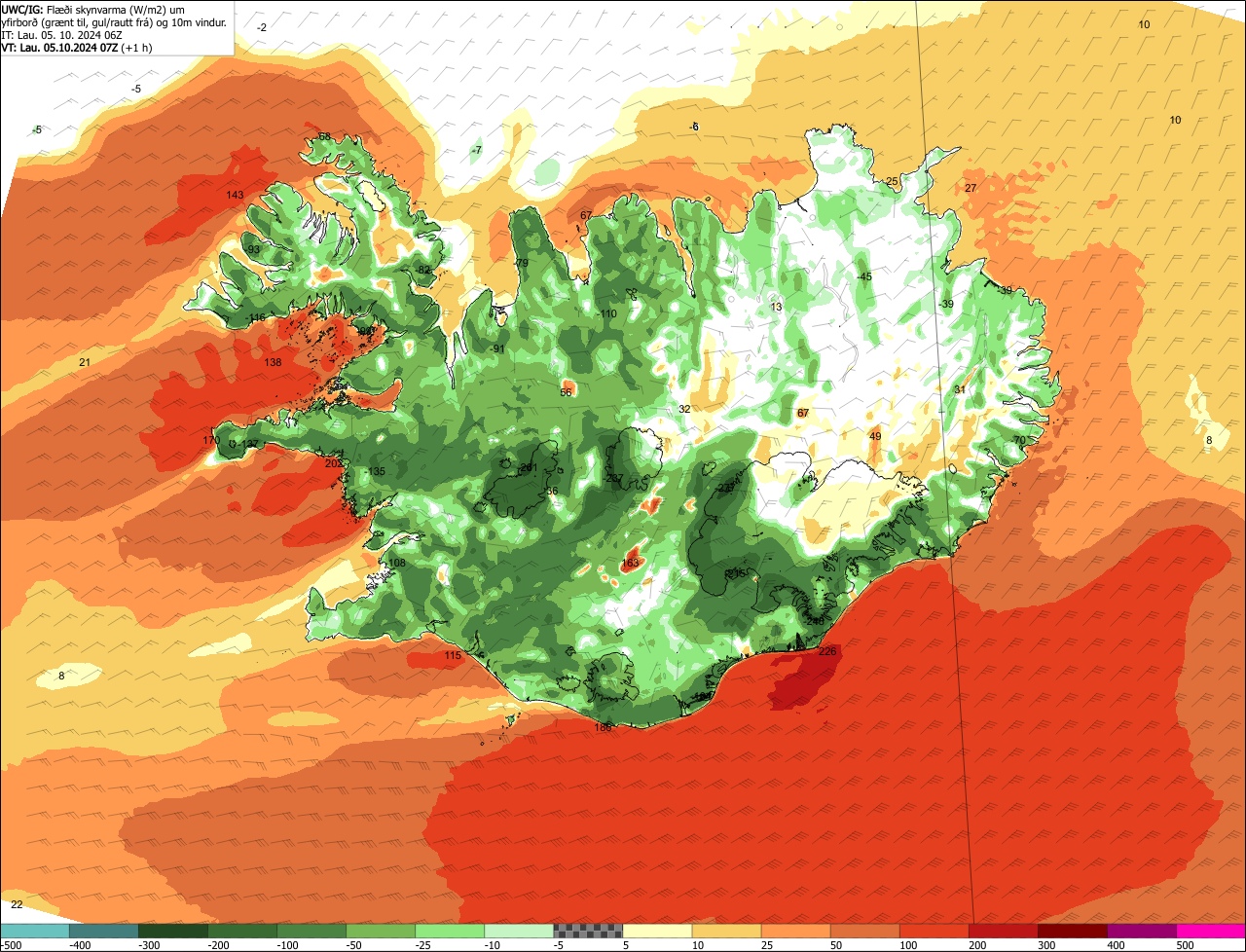Select the 163 value in the central highlands

630,563
